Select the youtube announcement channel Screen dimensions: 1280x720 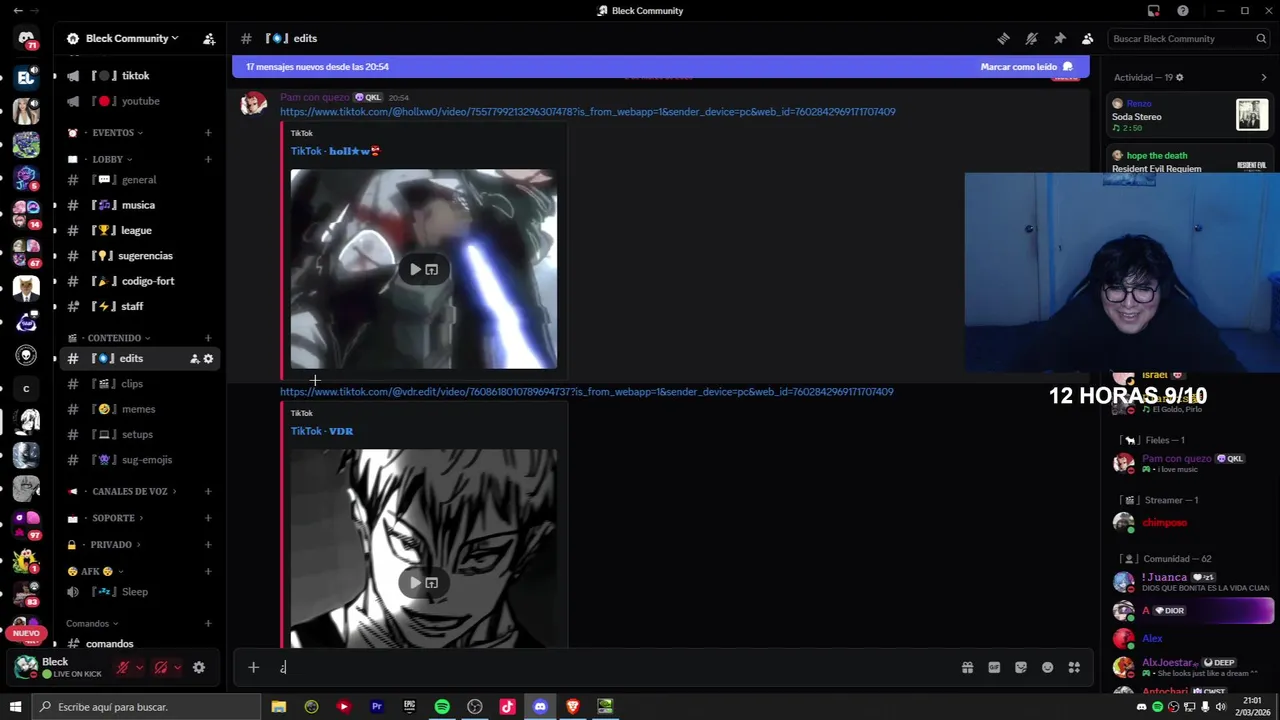pyautogui.click(x=140, y=101)
